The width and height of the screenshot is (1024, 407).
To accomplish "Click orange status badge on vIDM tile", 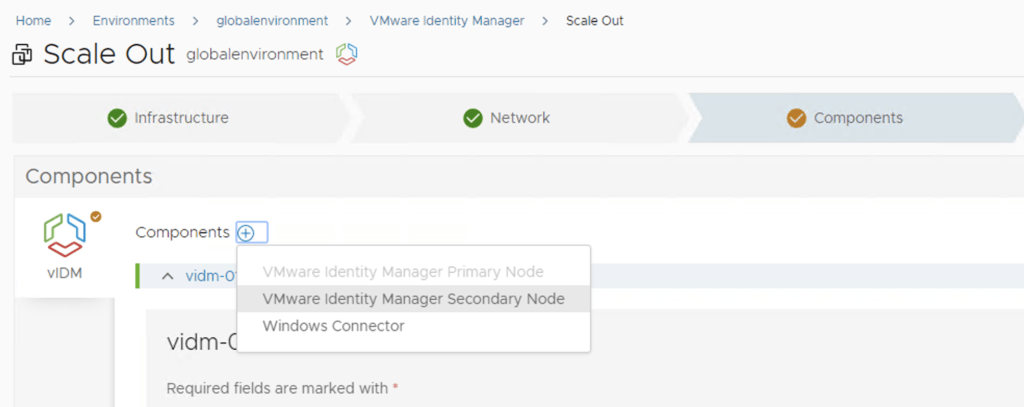I will (x=96, y=215).
